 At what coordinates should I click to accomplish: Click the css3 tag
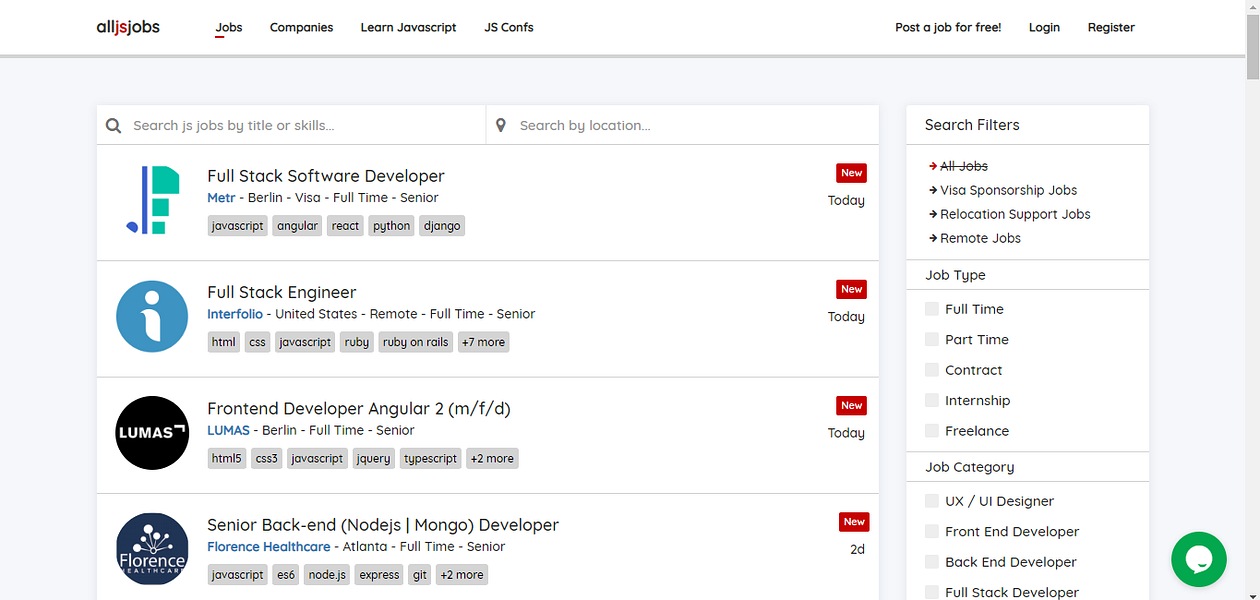click(x=266, y=459)
